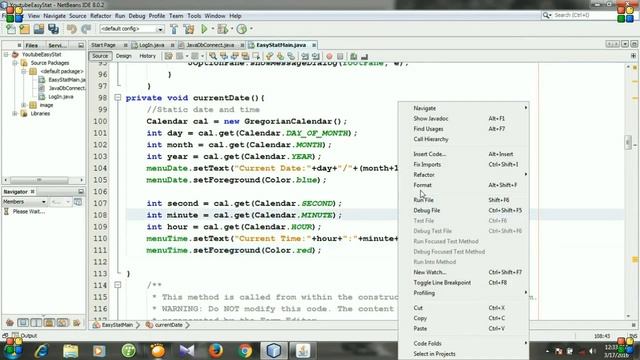Run the project with green play icon
Image resolution: width=640 pixels, height=360 pixels.
[204, 29]
